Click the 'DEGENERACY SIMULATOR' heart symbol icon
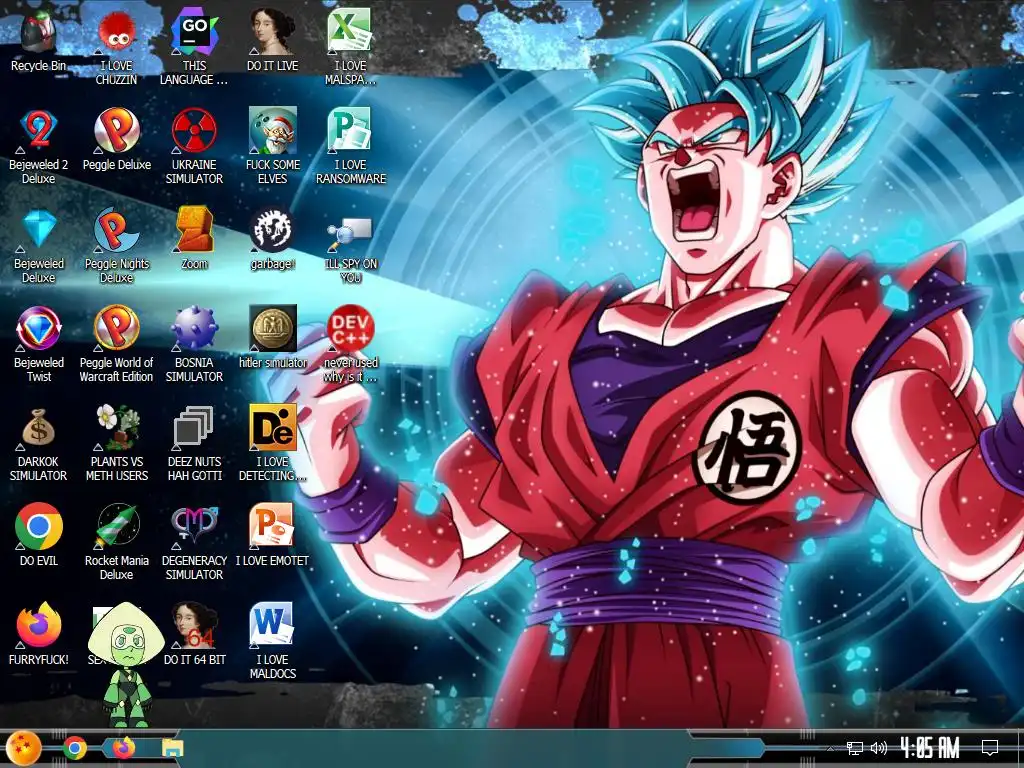The height and width of the screenshot is (768, 1024). (x=194, y=526)
